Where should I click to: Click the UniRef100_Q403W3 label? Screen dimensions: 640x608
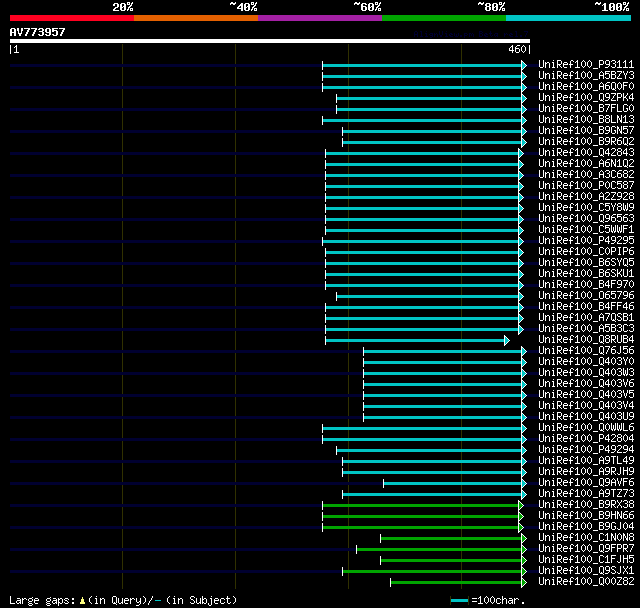pyautogui.click(x=586, y=373)
